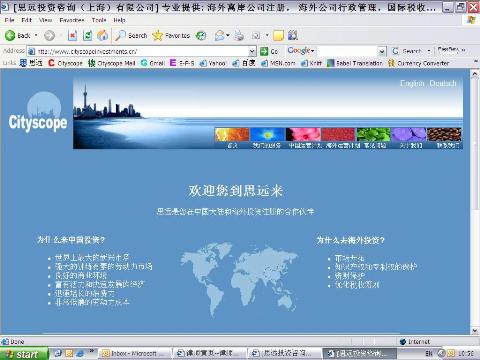
Task: Switch the site to Deutsch
Action: [443, 83]
